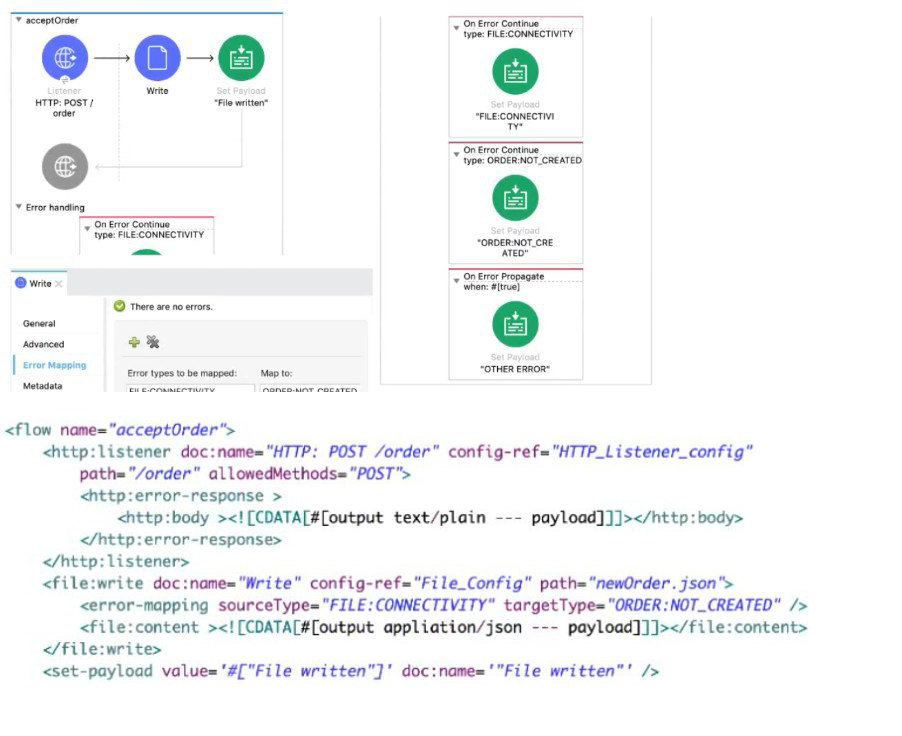Click the path value "newOrder.json" in XML
Image resolution: width=902 pixels, height=736 pixels.
(656, 584)
